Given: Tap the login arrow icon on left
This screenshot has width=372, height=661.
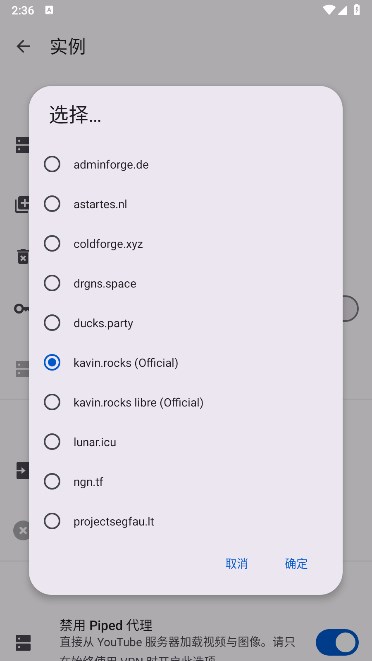Looking at the screenshot, I should click(22, 470).
